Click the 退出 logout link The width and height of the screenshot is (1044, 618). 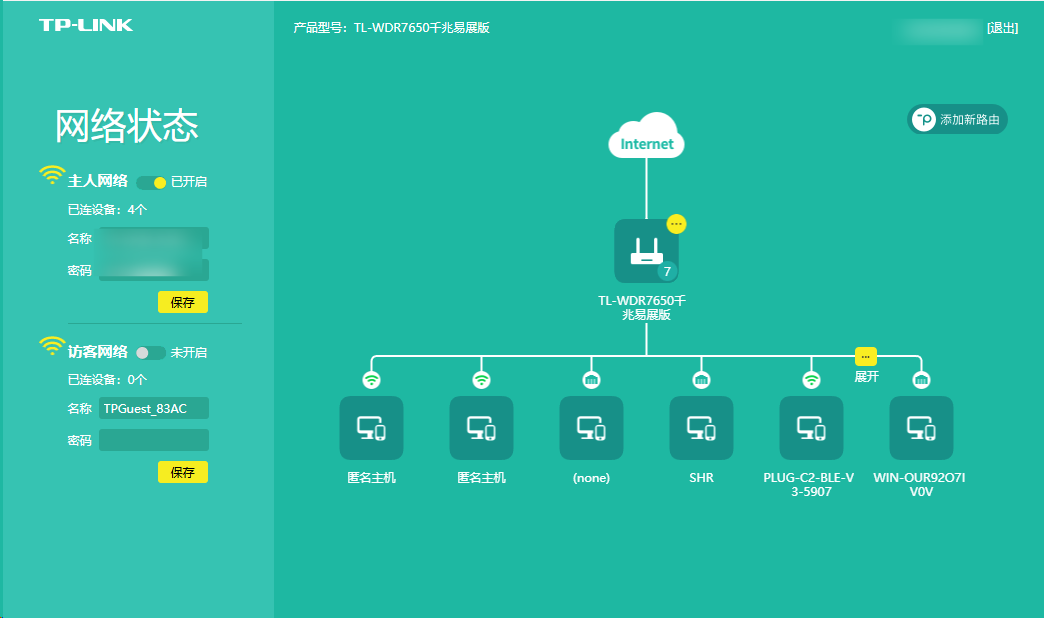[1003, 28]
